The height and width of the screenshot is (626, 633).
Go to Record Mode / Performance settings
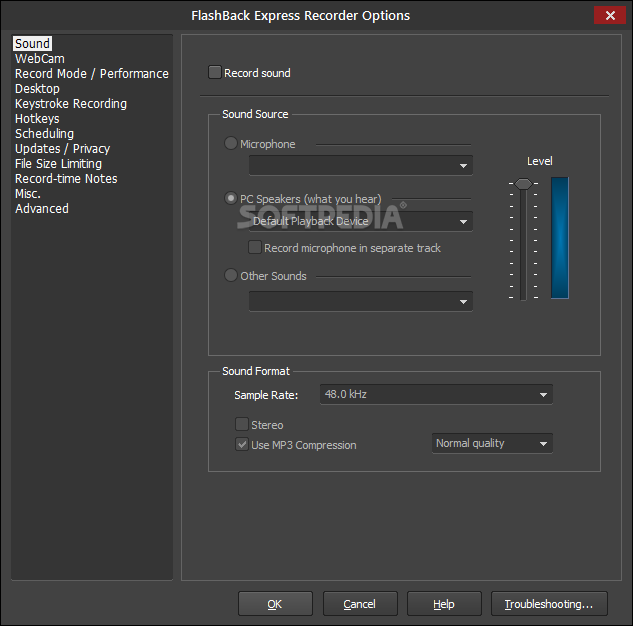tap(92, 73)
